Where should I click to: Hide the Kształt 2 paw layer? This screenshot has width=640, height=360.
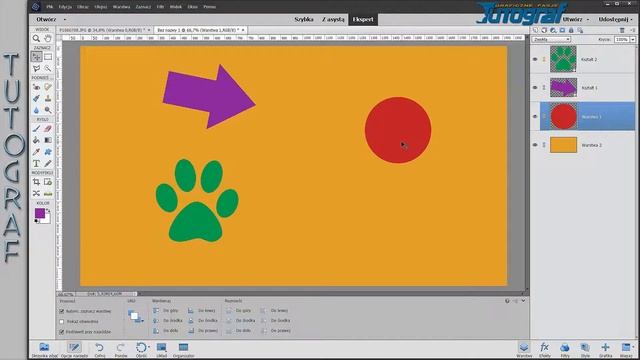(535, 59)
